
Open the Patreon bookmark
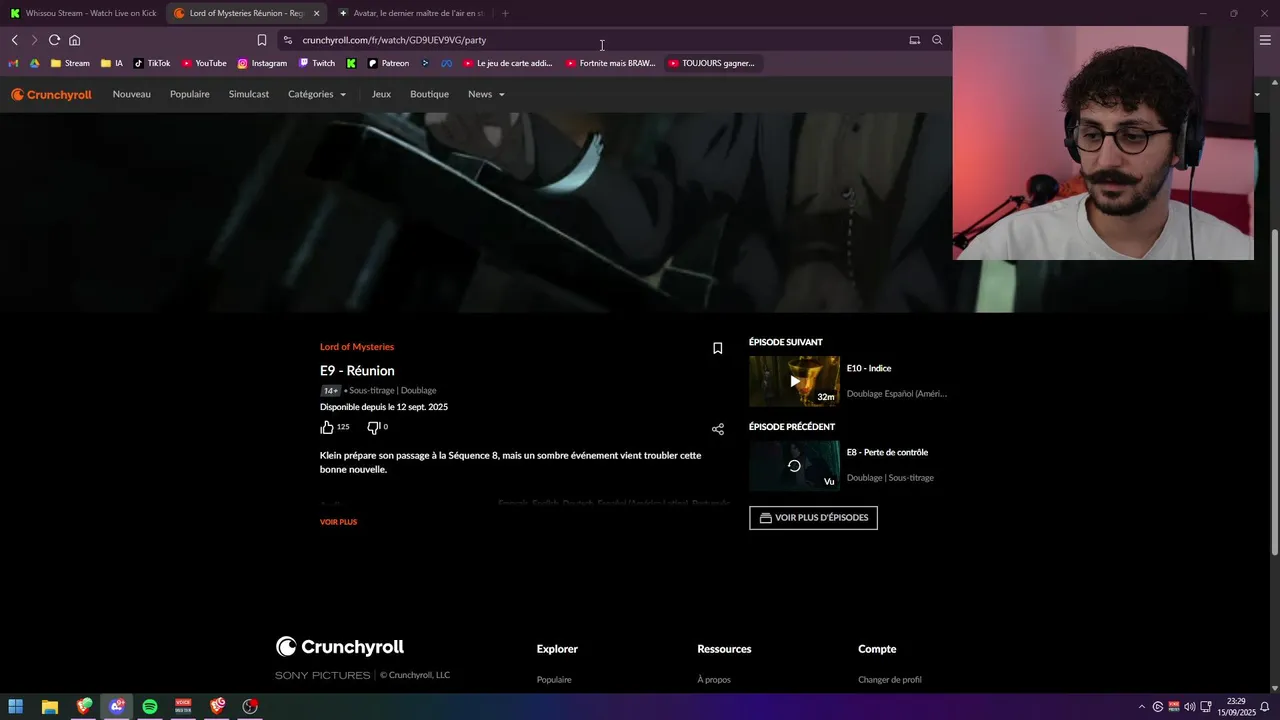point(388,63)
